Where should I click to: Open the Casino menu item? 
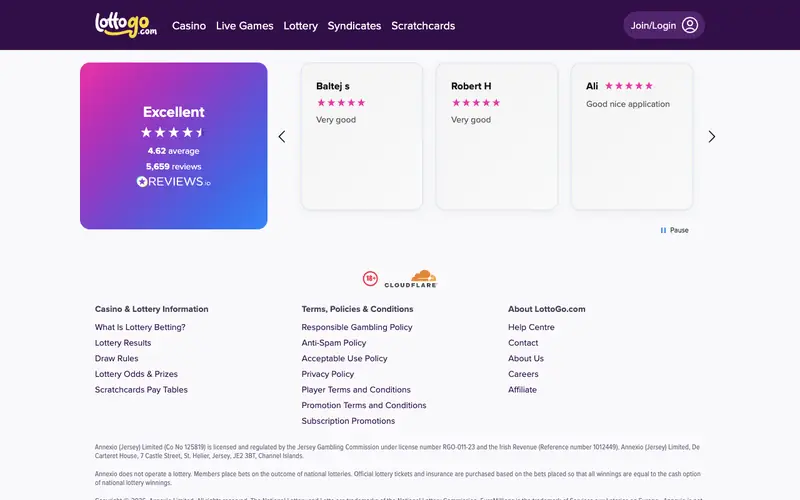pyautogui.click(x=189, y=26)
